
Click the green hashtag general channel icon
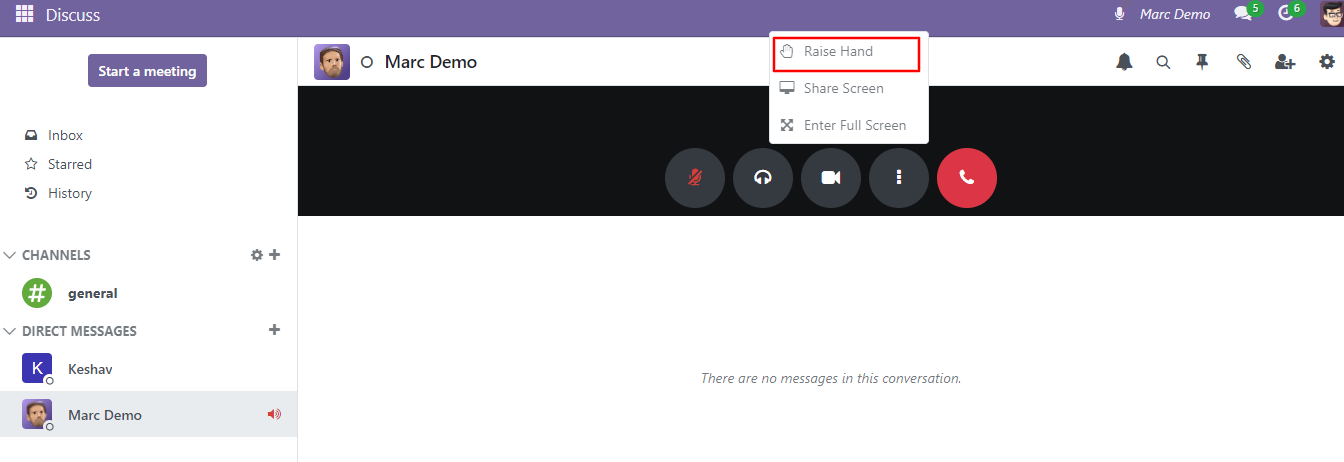[37, 293]
